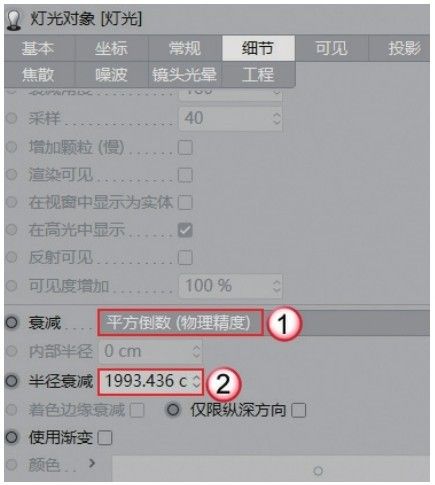Screen dimensions: 435x485
Task: Click the keyframe dot beside 仅限纵深方向
Action: (173, 410)
